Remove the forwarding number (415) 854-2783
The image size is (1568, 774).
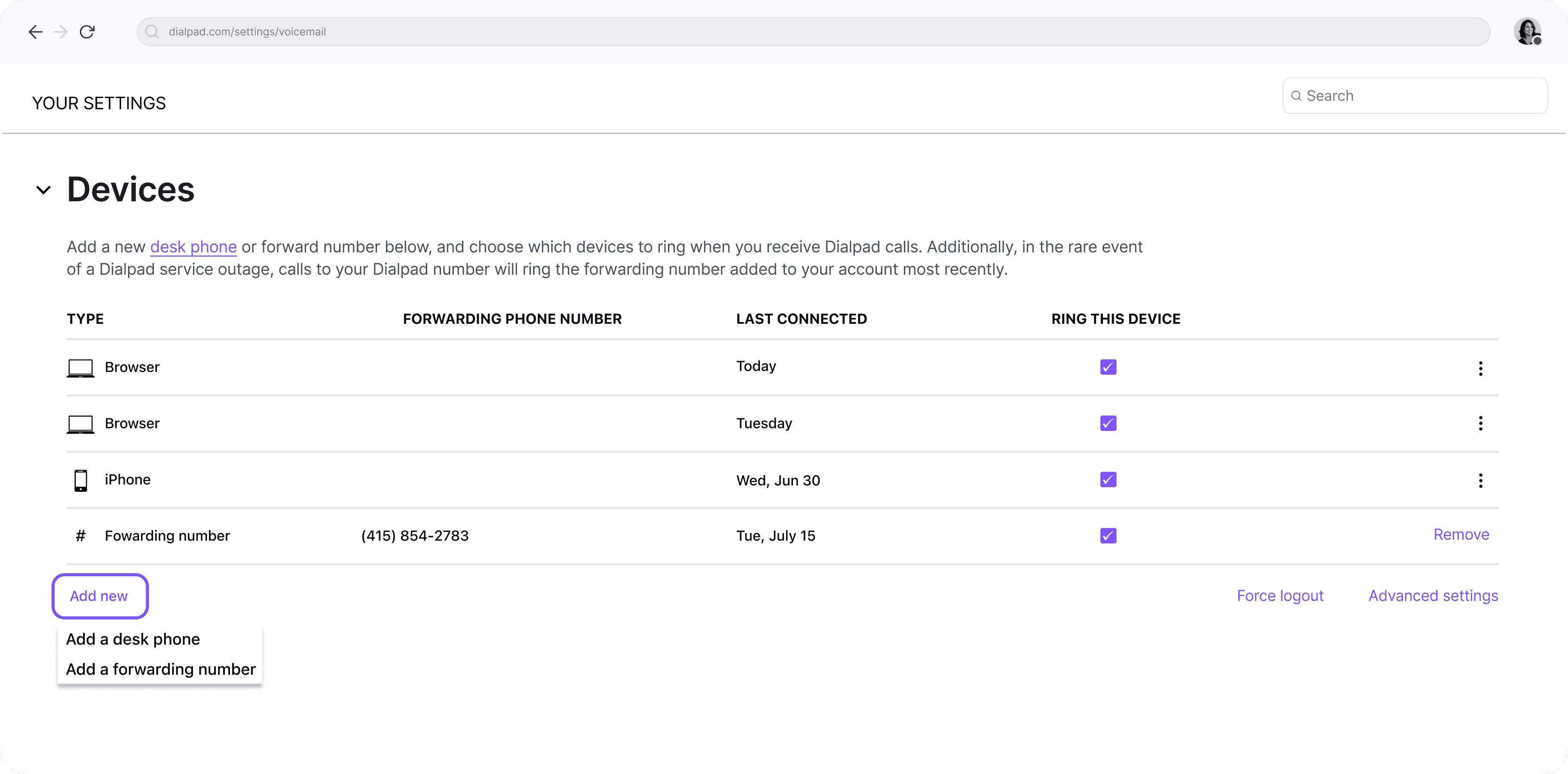1460,534
